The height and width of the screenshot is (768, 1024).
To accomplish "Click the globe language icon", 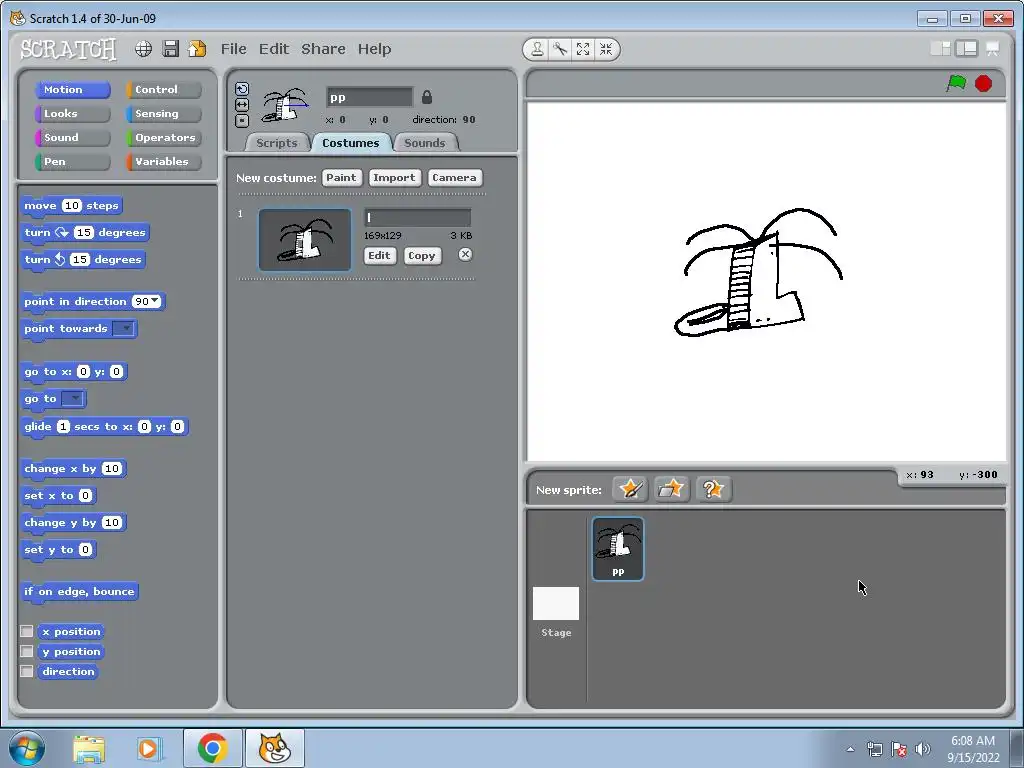I will click(144, 48).
